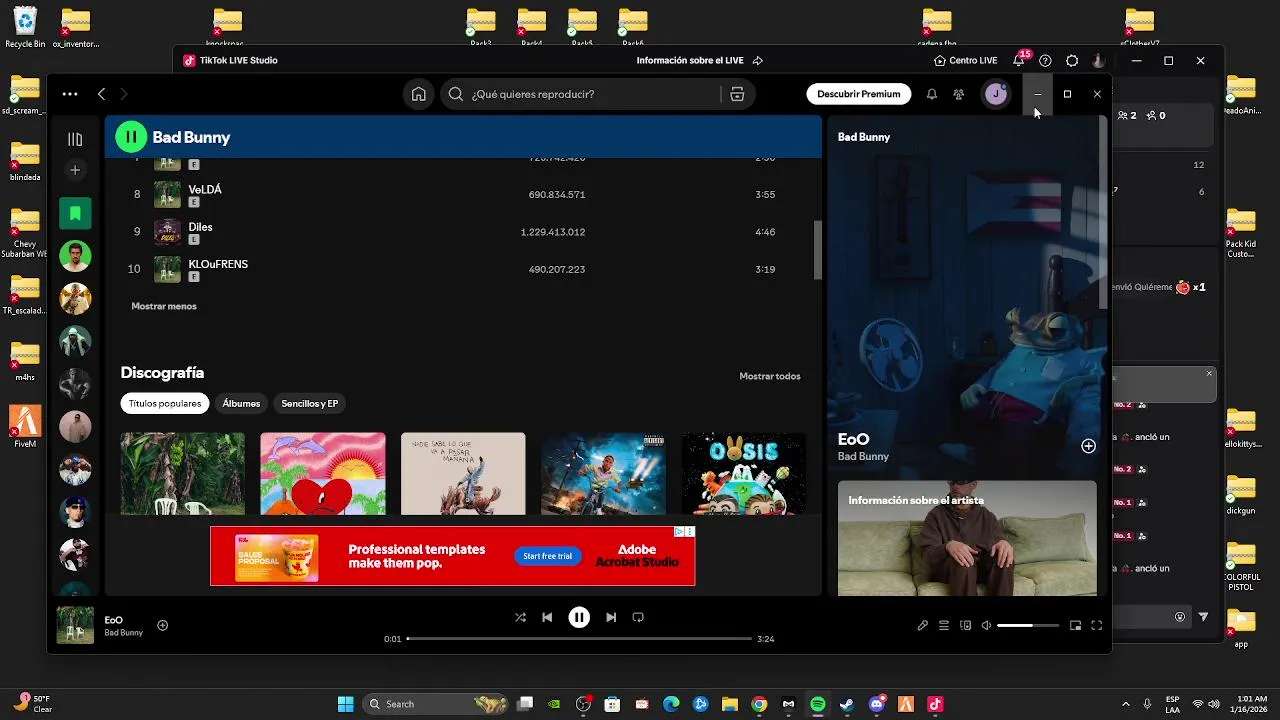Select the Álbumes filter chip
The width and height of the screenshot is (1280, 720).
[x=241, y=403]
